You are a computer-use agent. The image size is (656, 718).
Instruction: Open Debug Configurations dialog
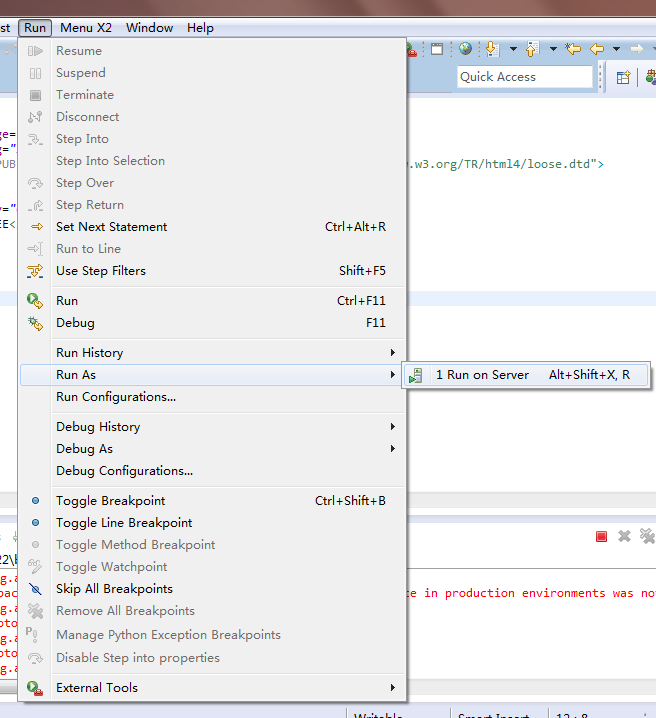(124, 471)
